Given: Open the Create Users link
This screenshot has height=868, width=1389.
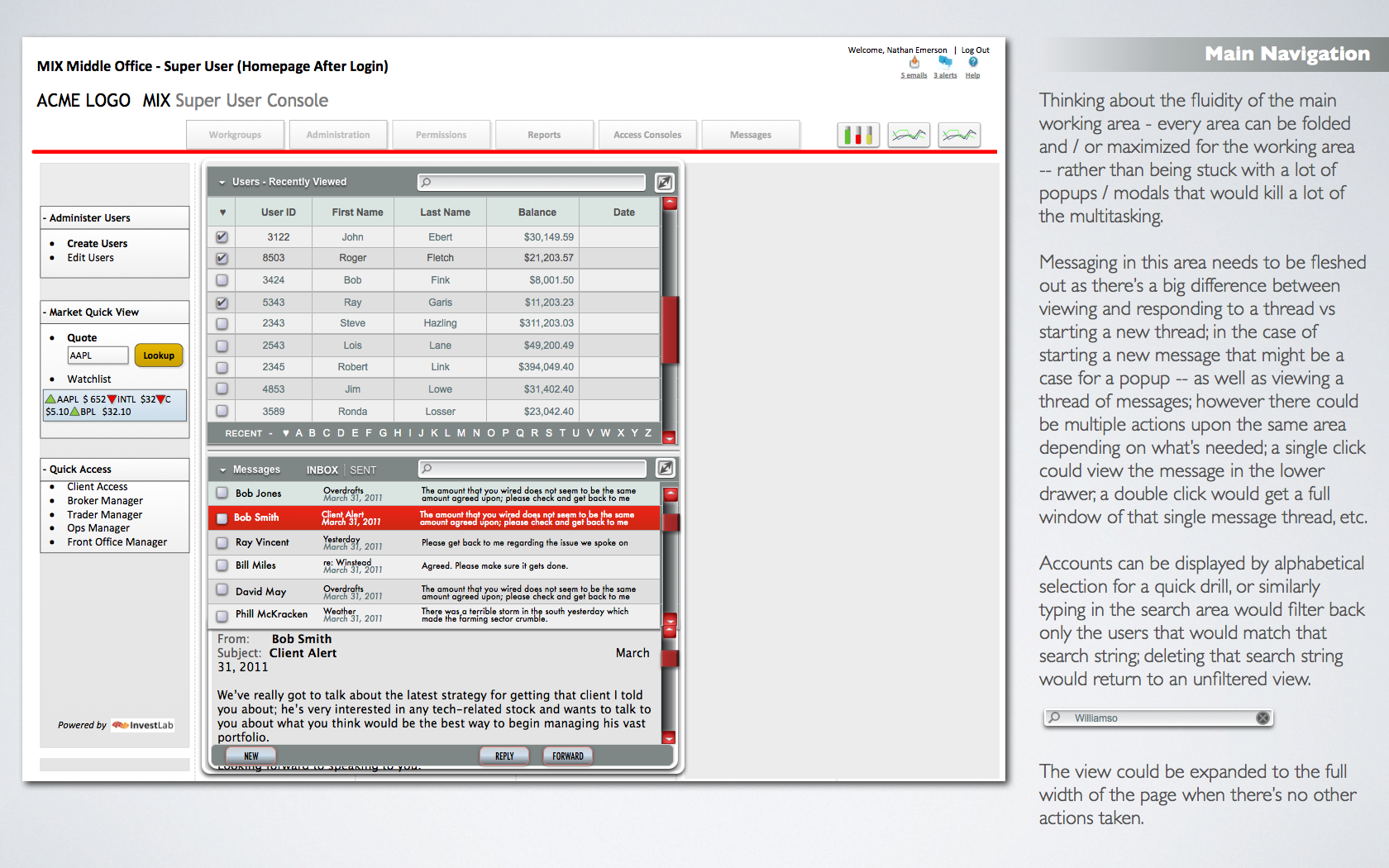Looking at the screenshot, I should click(x=98, y=244).
